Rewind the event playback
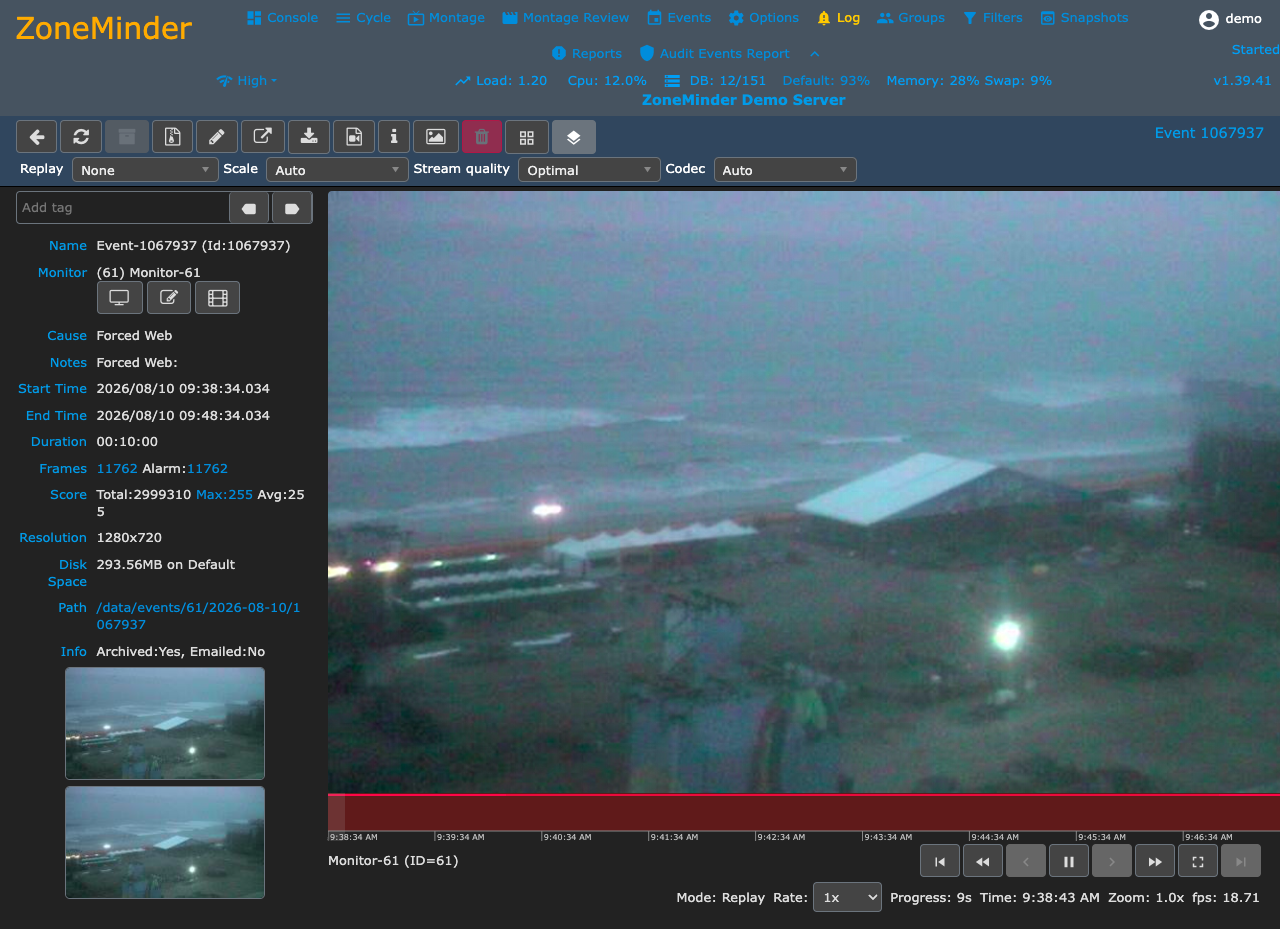This screenshot has height=929, width=1280. point(983,861)
